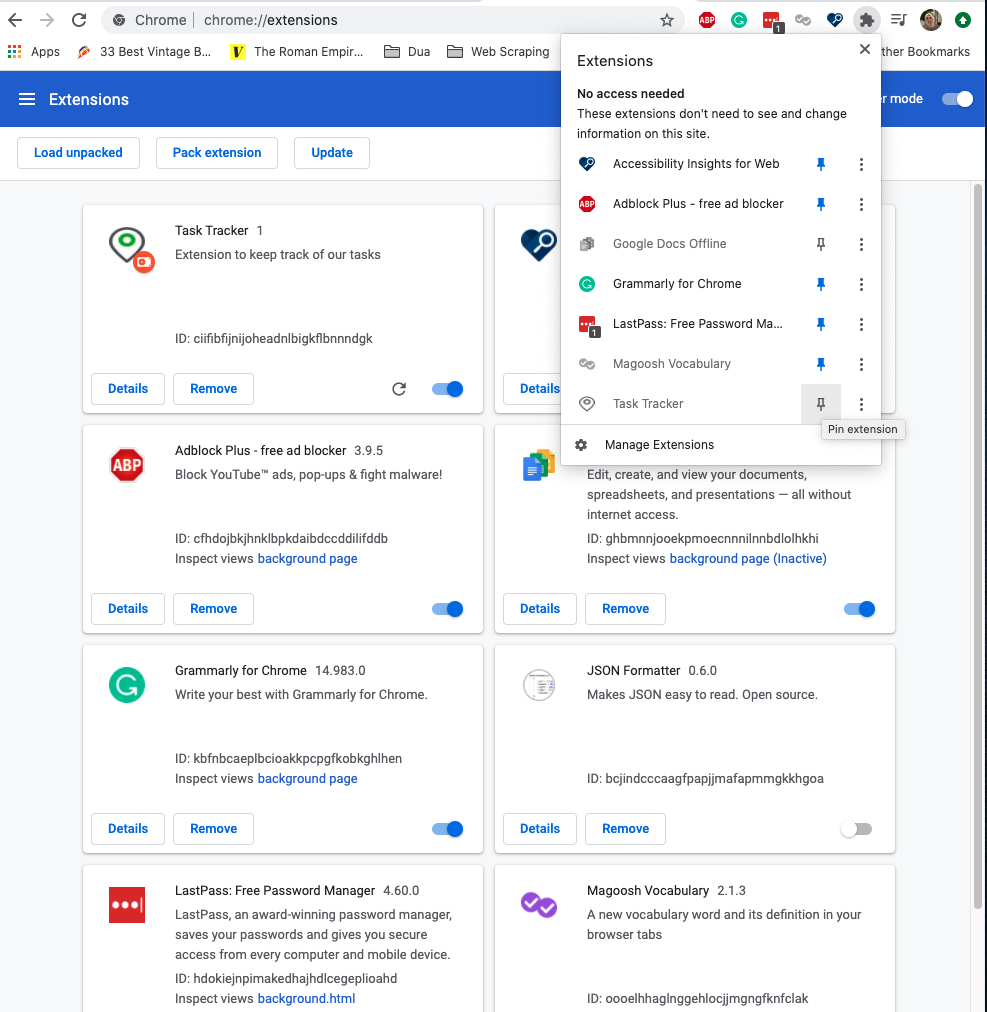Open the Apps grid in bookmarks bar
Viewport: 987px width, 1012px height.
tap(34, 52)
